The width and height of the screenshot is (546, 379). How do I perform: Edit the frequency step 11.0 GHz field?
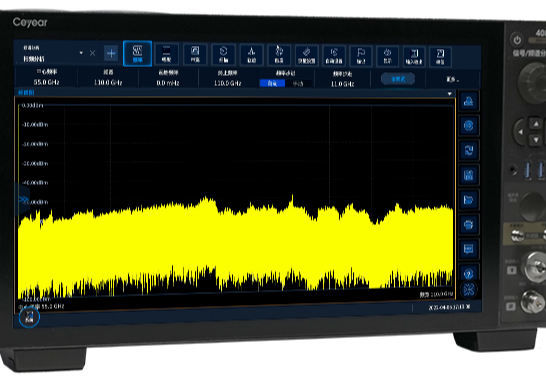(342, 79)
